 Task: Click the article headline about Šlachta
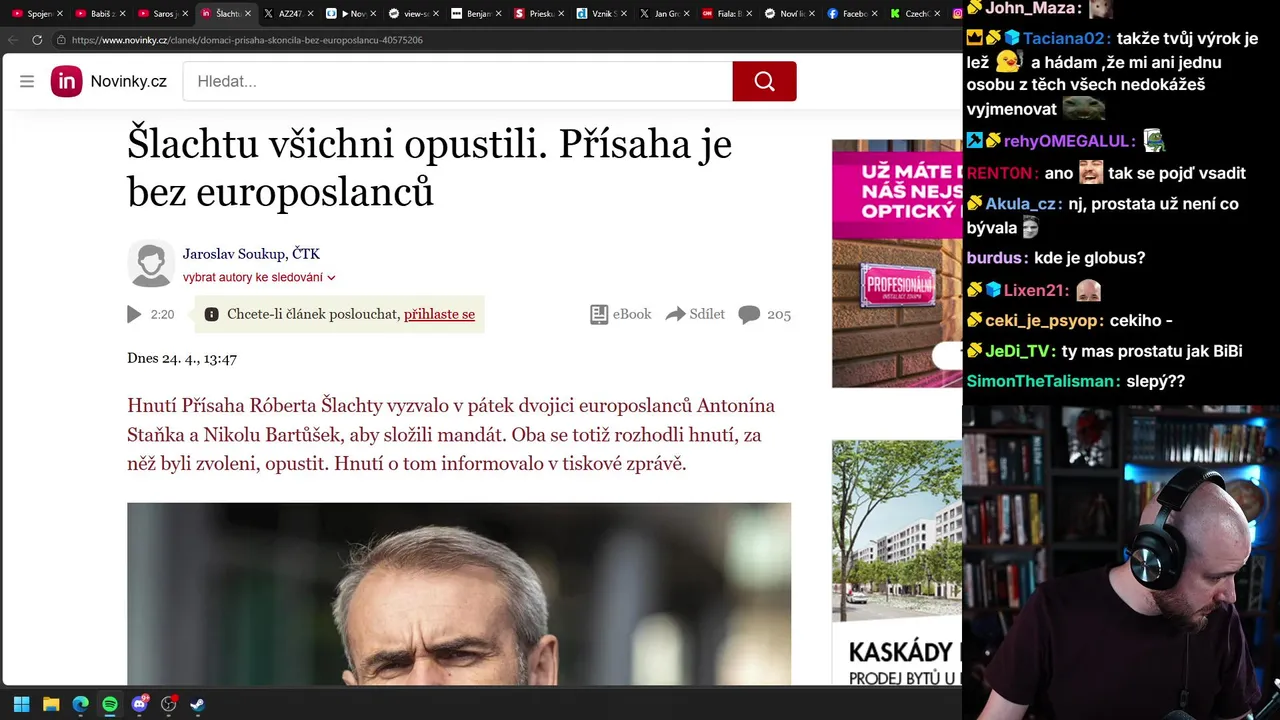click(430, 167)
